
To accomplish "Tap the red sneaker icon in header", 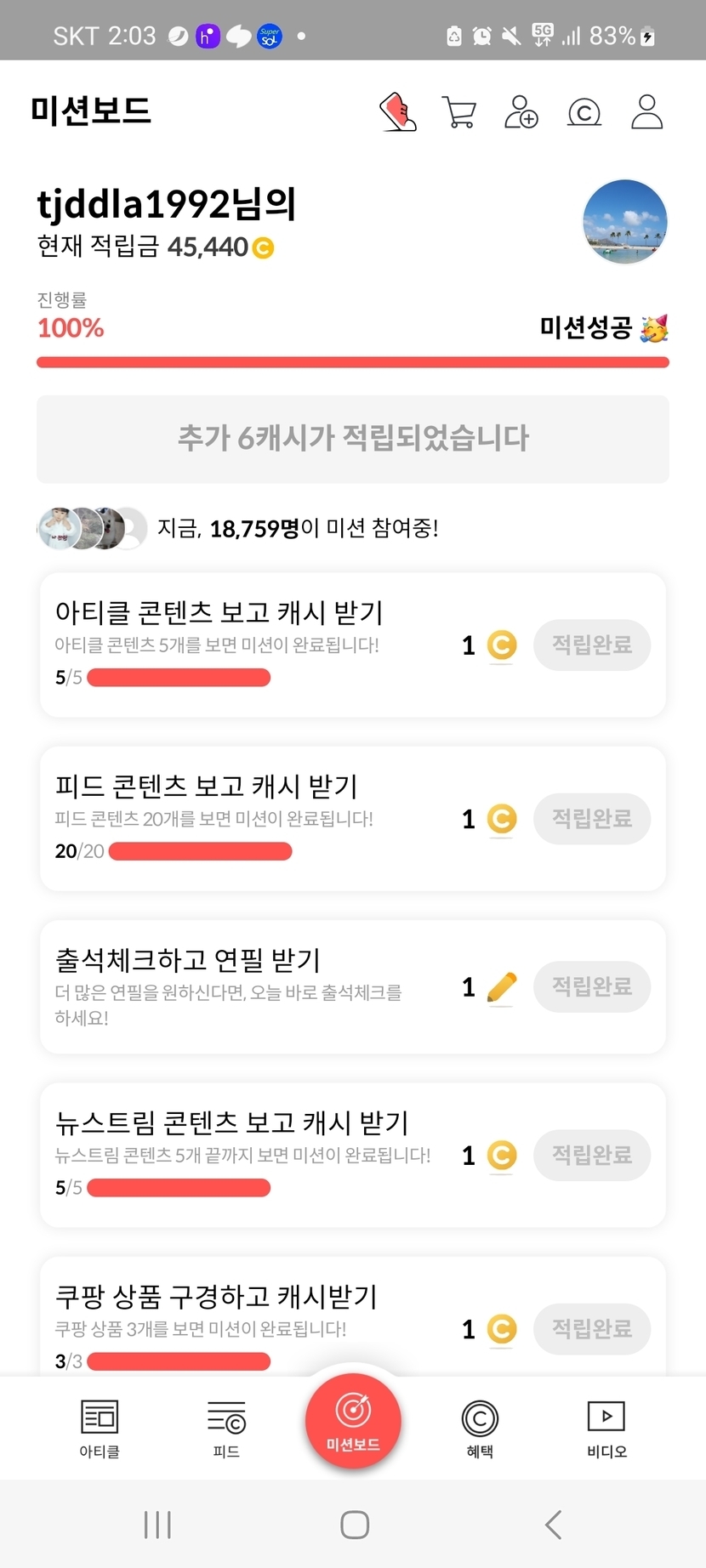I will (397, 112).
